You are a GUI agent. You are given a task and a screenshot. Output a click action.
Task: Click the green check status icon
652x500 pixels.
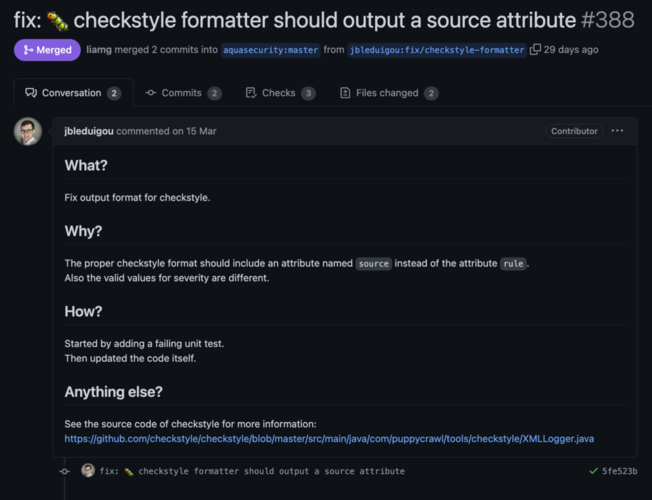(593, 471)
